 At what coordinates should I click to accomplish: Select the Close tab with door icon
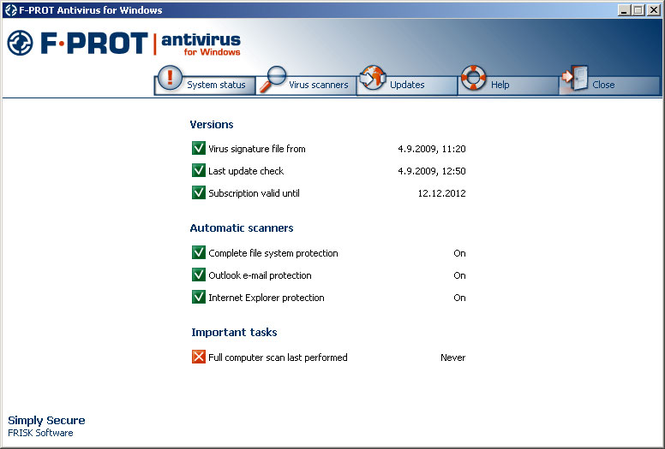[609, 85]
